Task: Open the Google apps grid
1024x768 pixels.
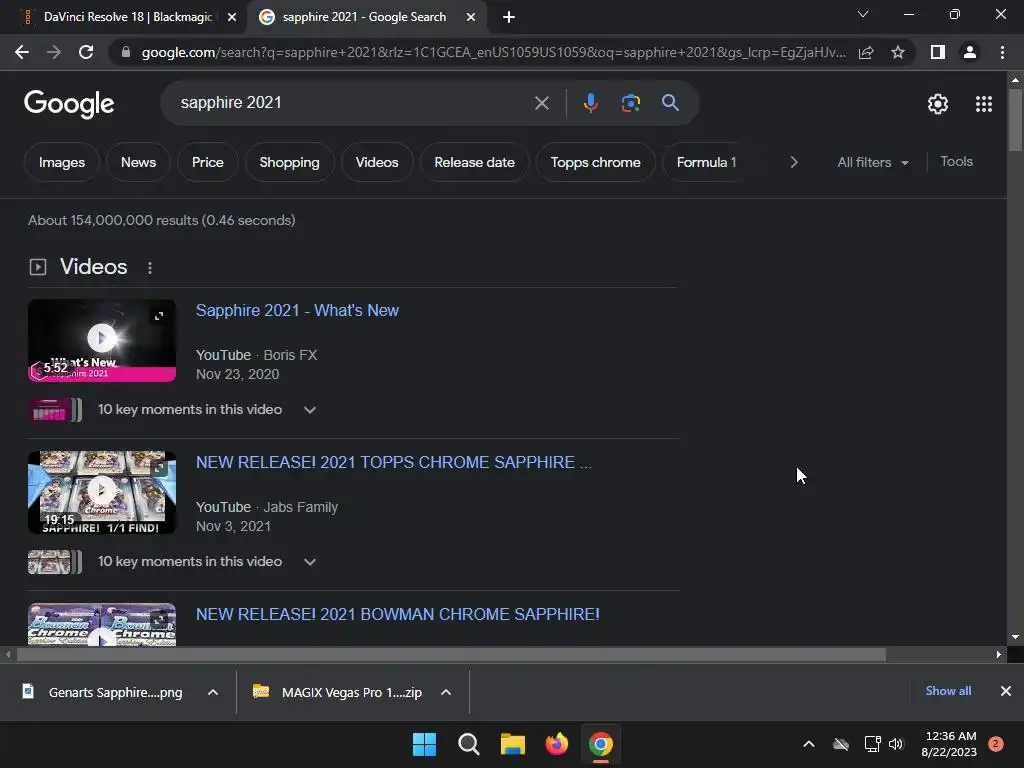Action: point(984,104)
